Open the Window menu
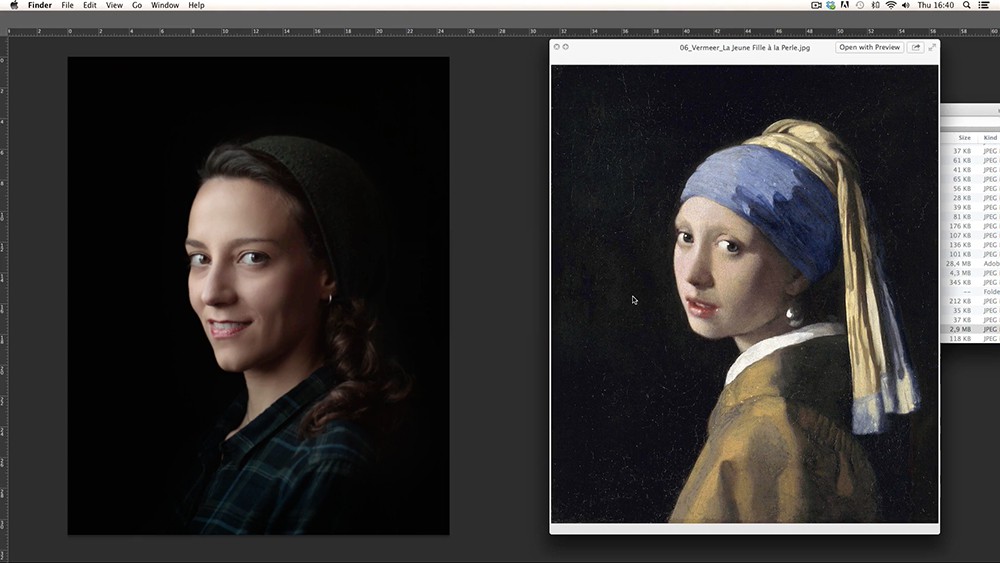Viewport: 1000px width, 563px height. click(165, 5)
